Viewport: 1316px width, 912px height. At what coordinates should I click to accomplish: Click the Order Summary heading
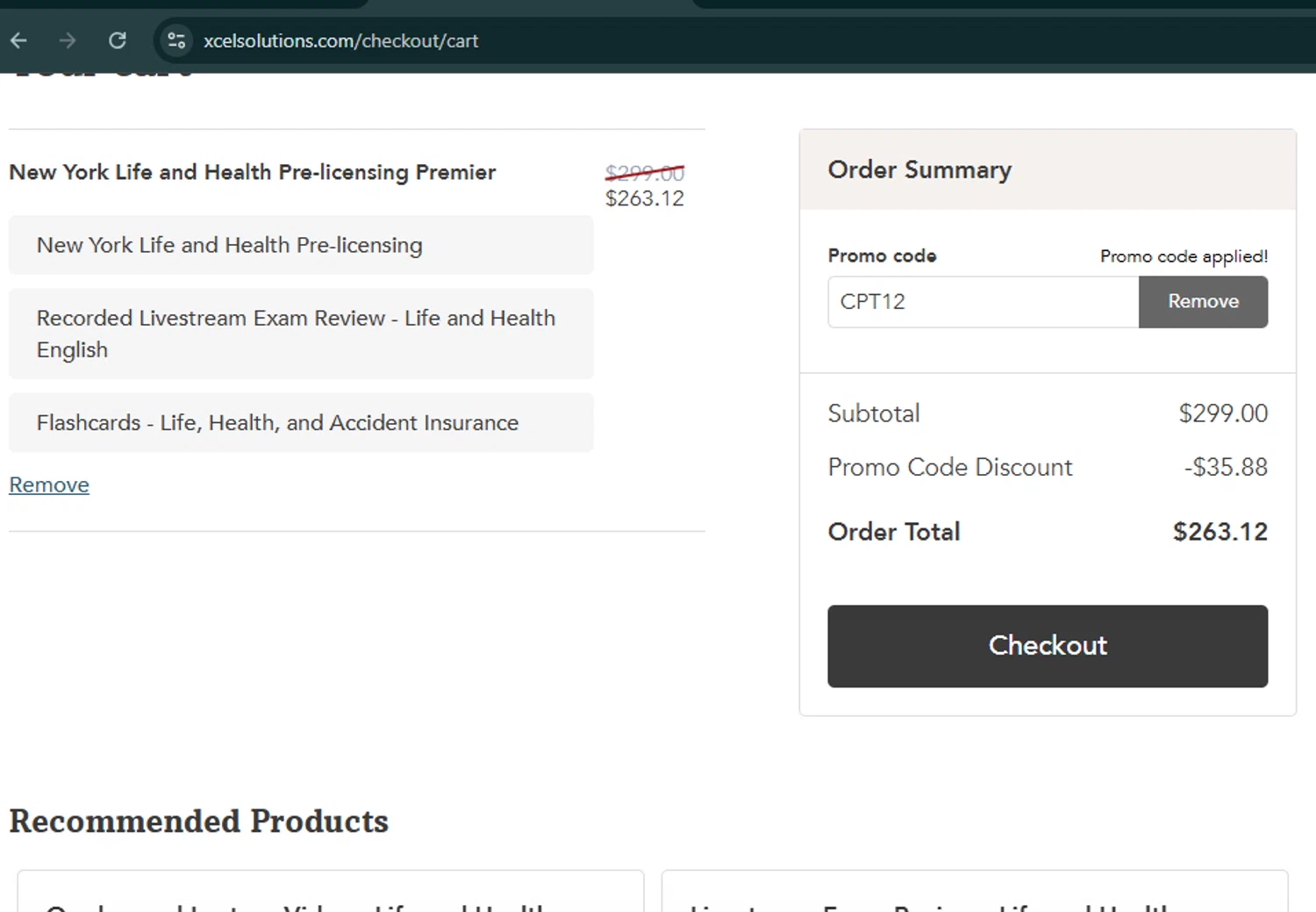click(x=919, y=169)
